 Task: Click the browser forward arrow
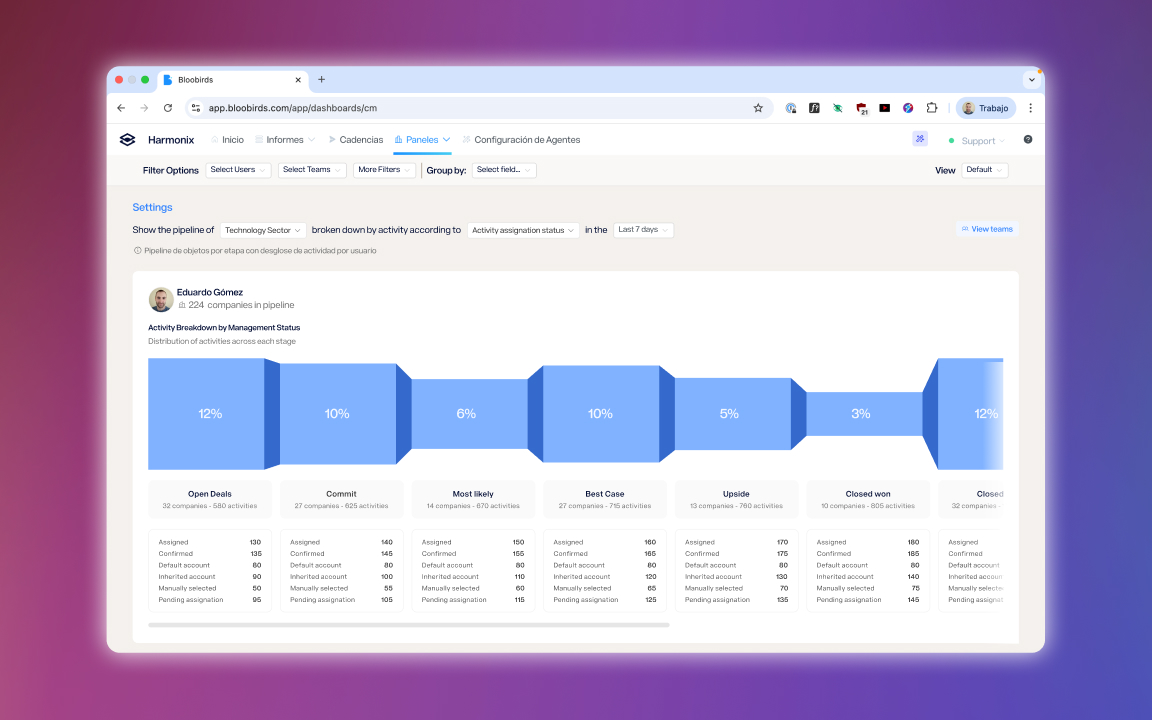tap(144, 108)
